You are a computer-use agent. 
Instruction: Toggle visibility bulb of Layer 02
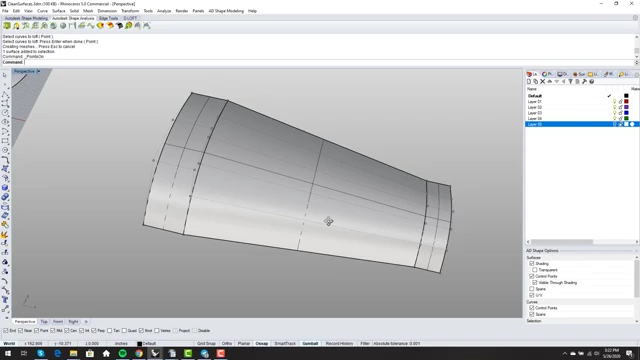click(x=614, y=107)
